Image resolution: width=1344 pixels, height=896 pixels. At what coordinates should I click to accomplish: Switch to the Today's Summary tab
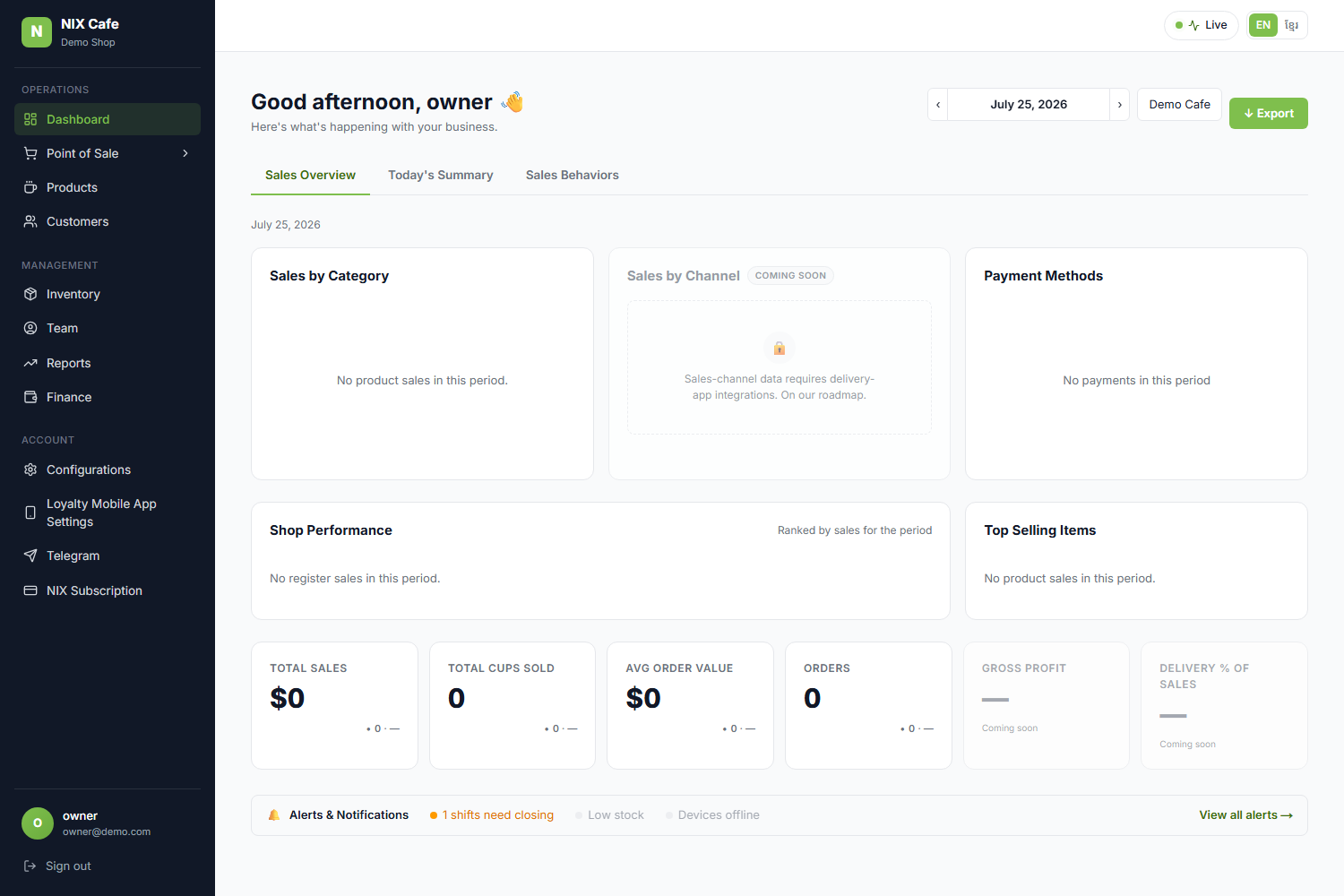pyautogui.click(x=441, y=175)
